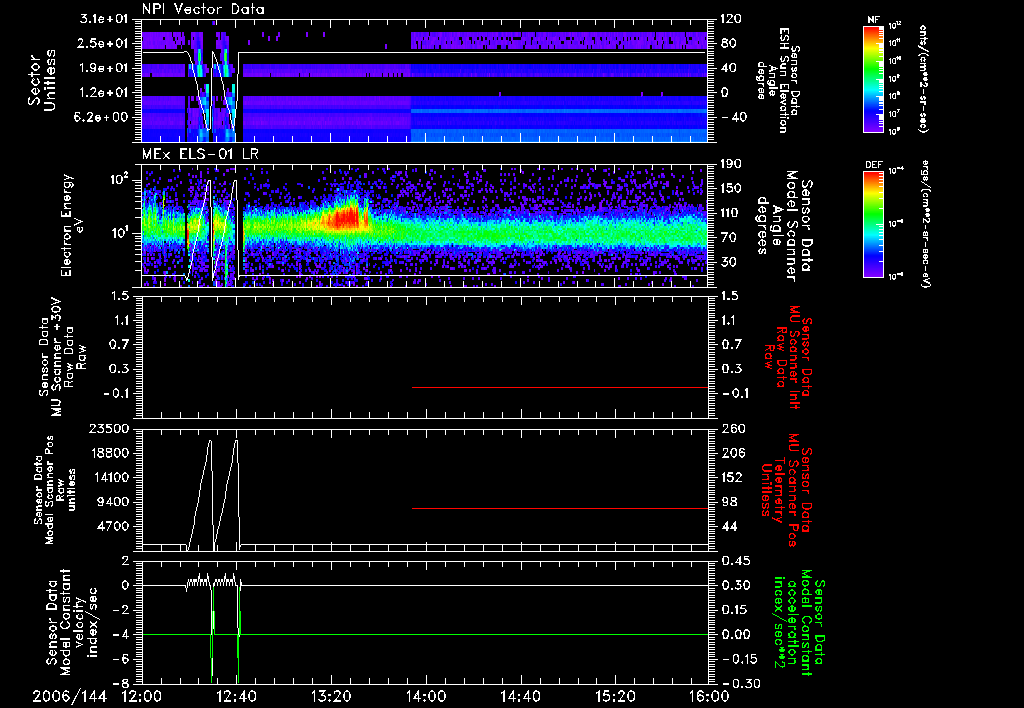Click the 'Model Scanner Angle degrees' axis title
The width and height of the screenshot is (1024, 708).
pyautogui.click(x=784, y=225)
